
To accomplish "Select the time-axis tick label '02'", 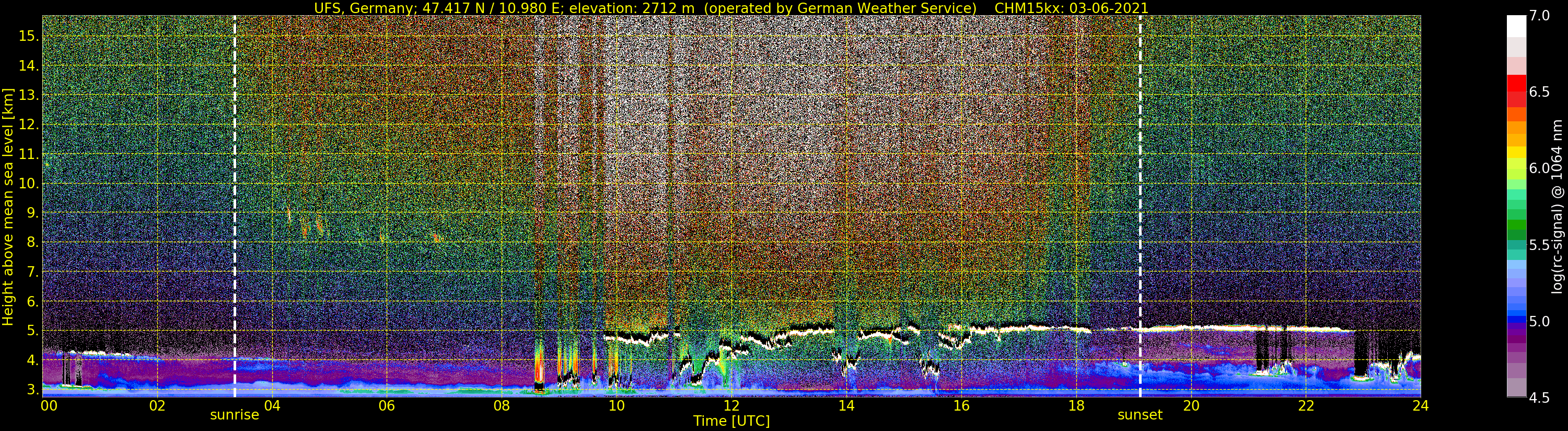I will (x=157, y=405).
